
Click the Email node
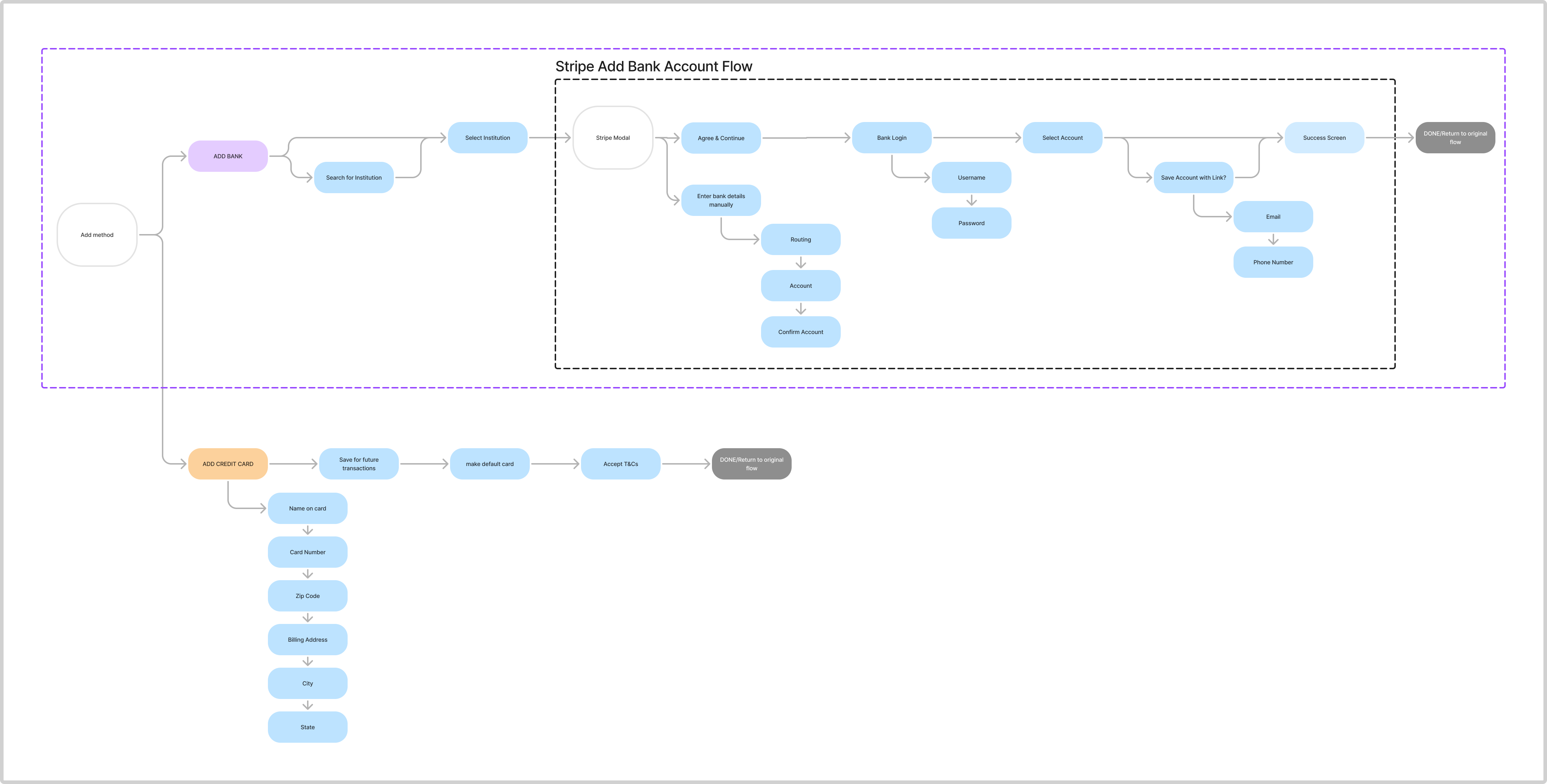(x=1273, y=217)
